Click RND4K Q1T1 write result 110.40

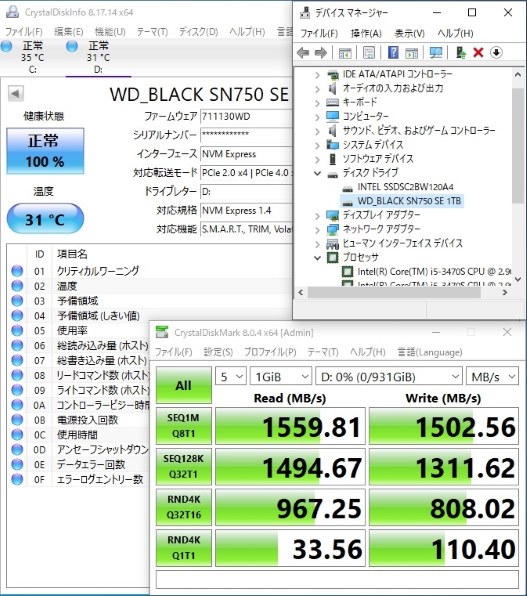pyautogui.click(x=444, y=548)
